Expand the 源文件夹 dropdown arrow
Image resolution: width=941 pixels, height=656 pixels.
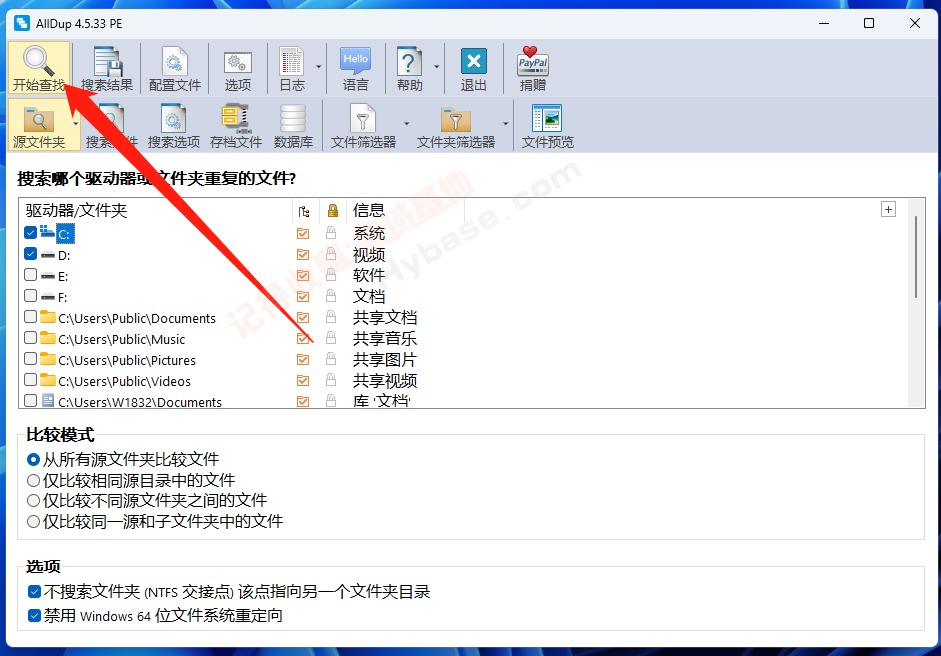click(76, 124)
